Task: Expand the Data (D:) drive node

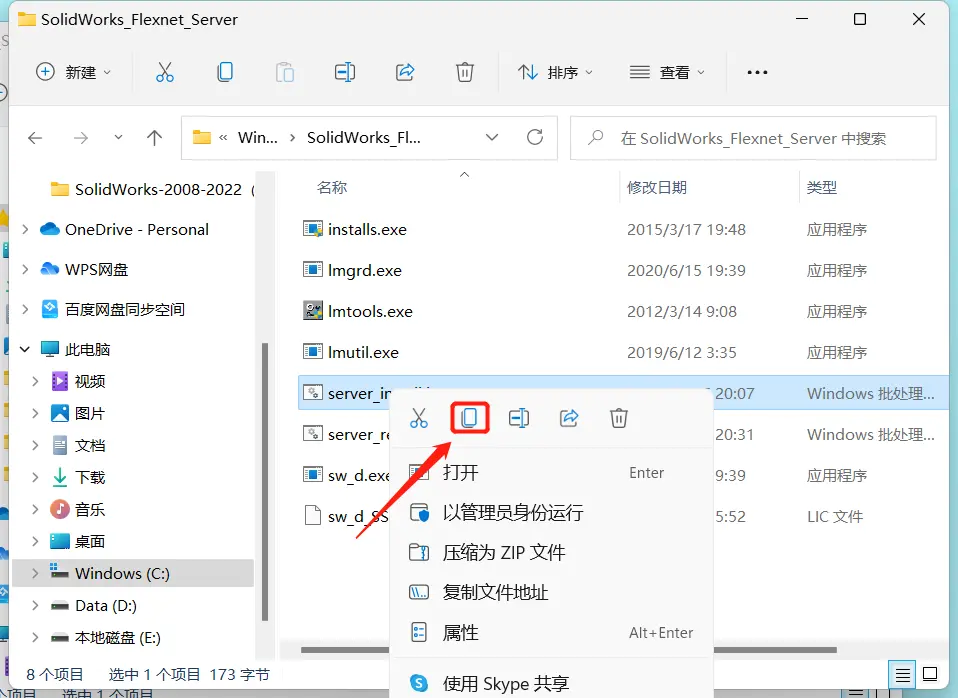Action: coord(35,605)
